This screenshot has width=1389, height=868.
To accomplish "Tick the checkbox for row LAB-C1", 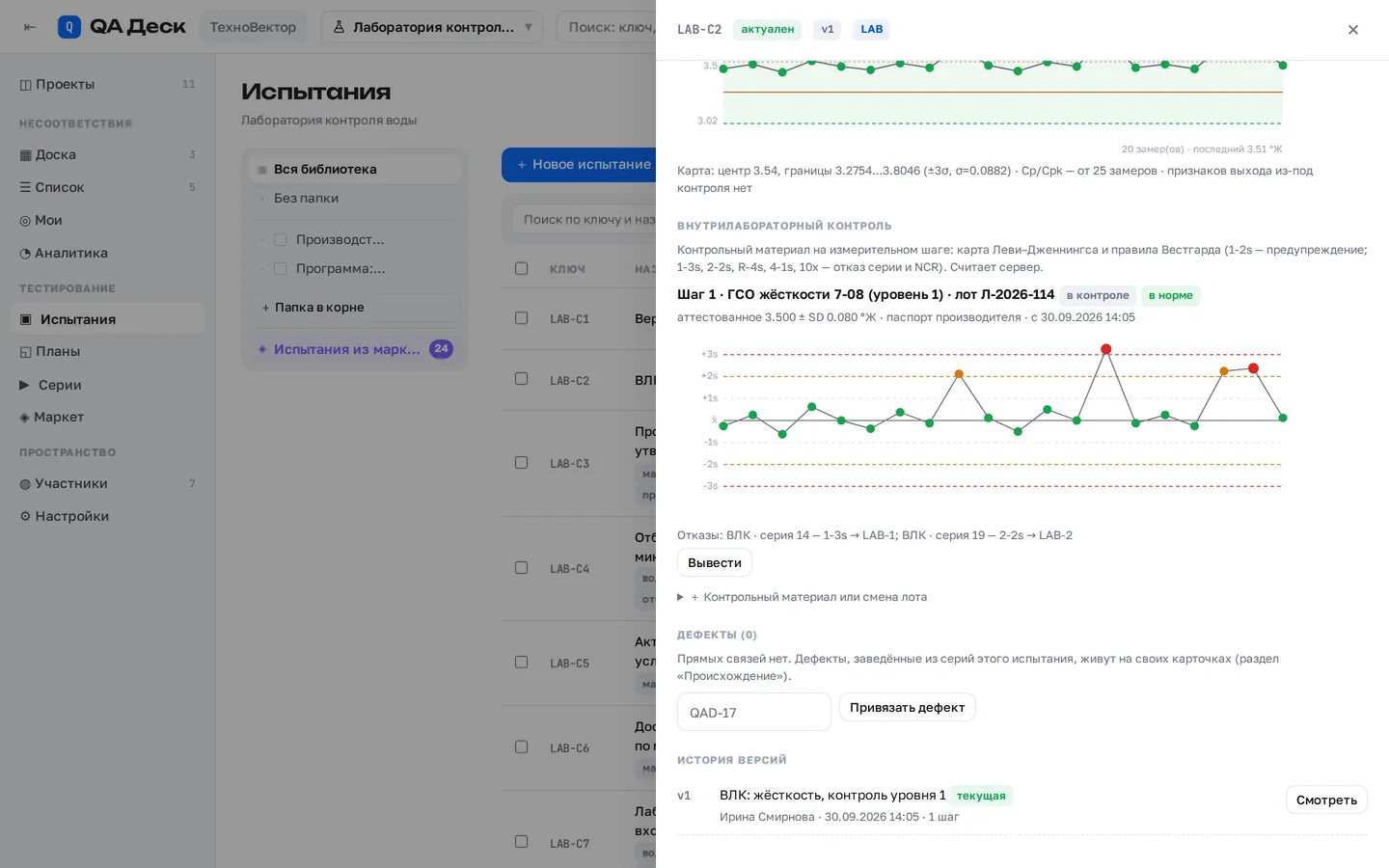I will 522,318.
